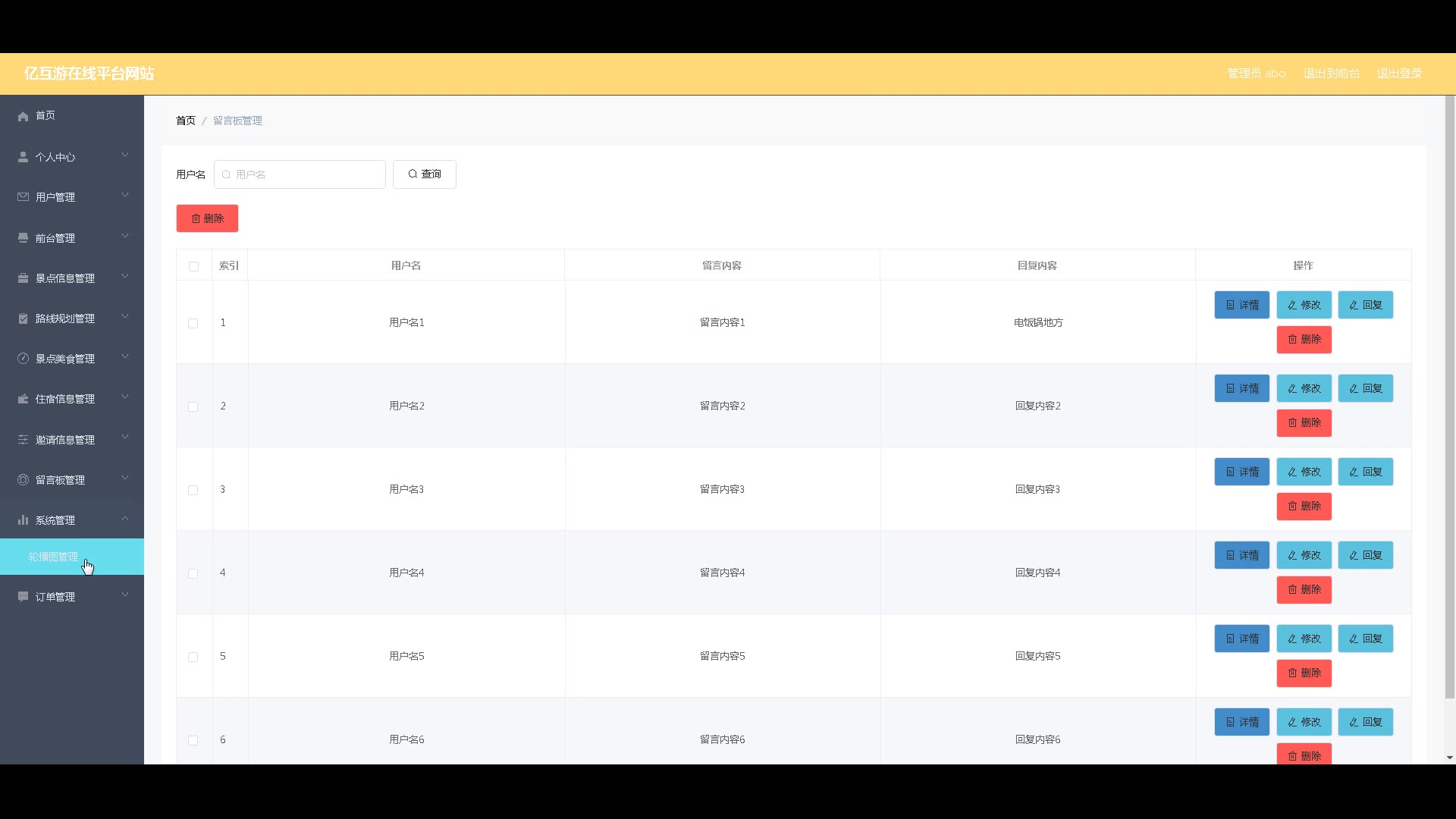The image size is (1456, 819).
Task: Expand the 住宿信息管理 menu chevron
Action: 125,397
